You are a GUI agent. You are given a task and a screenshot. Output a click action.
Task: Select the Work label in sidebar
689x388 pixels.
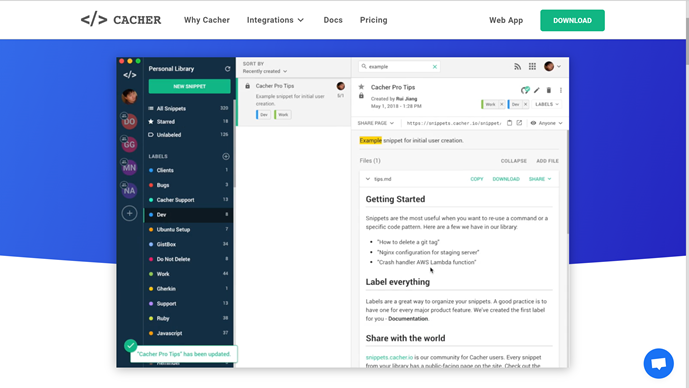(189, 274)
